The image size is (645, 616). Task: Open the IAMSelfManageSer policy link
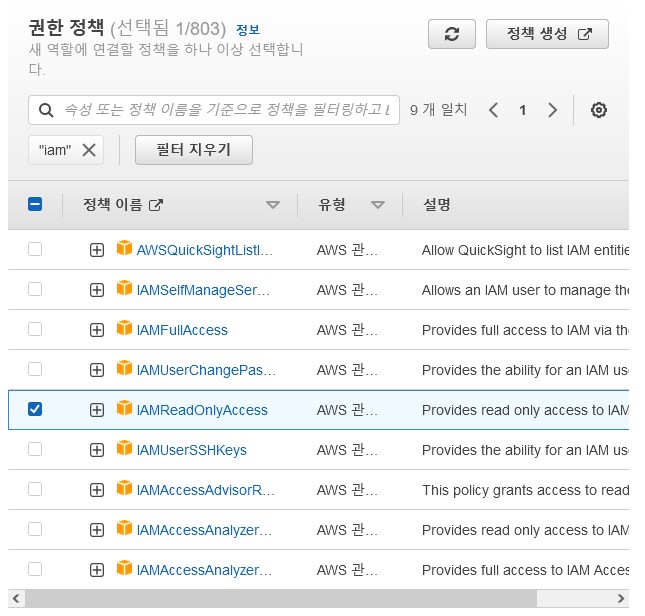(x=203, y=290)
